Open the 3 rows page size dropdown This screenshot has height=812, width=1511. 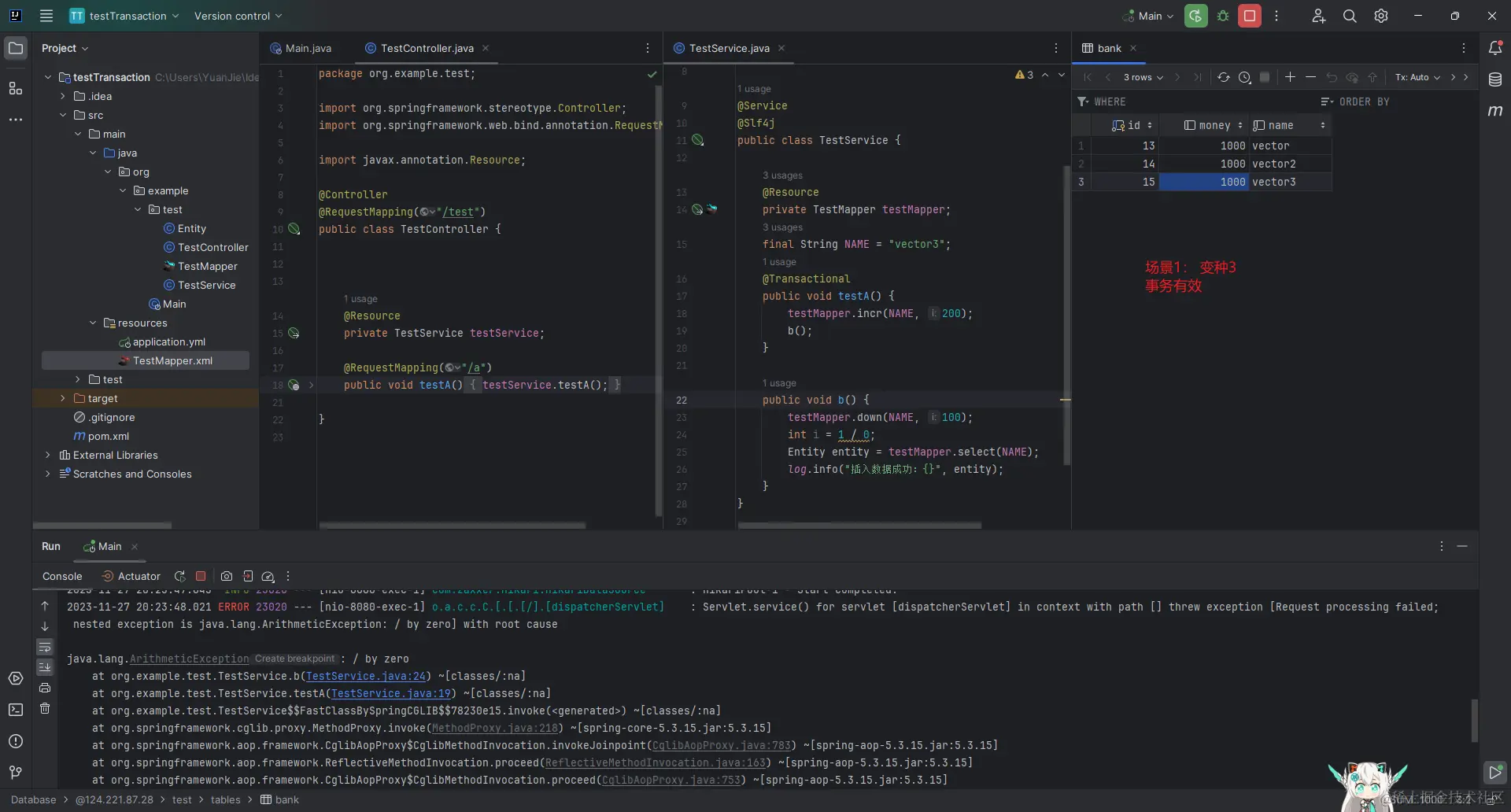(1143, 77)
